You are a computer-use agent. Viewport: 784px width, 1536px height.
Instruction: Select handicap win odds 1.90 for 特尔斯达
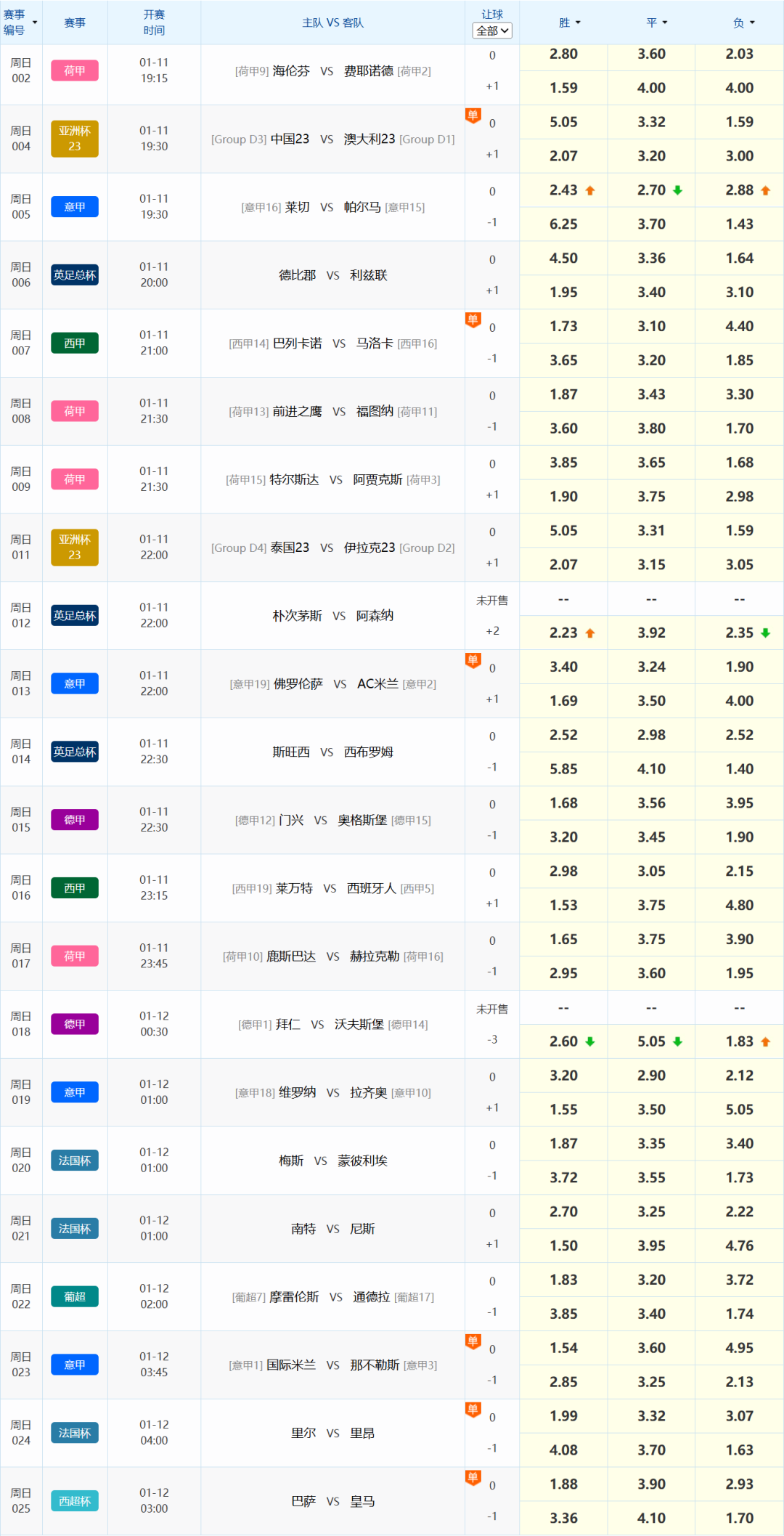click(563, 497)
